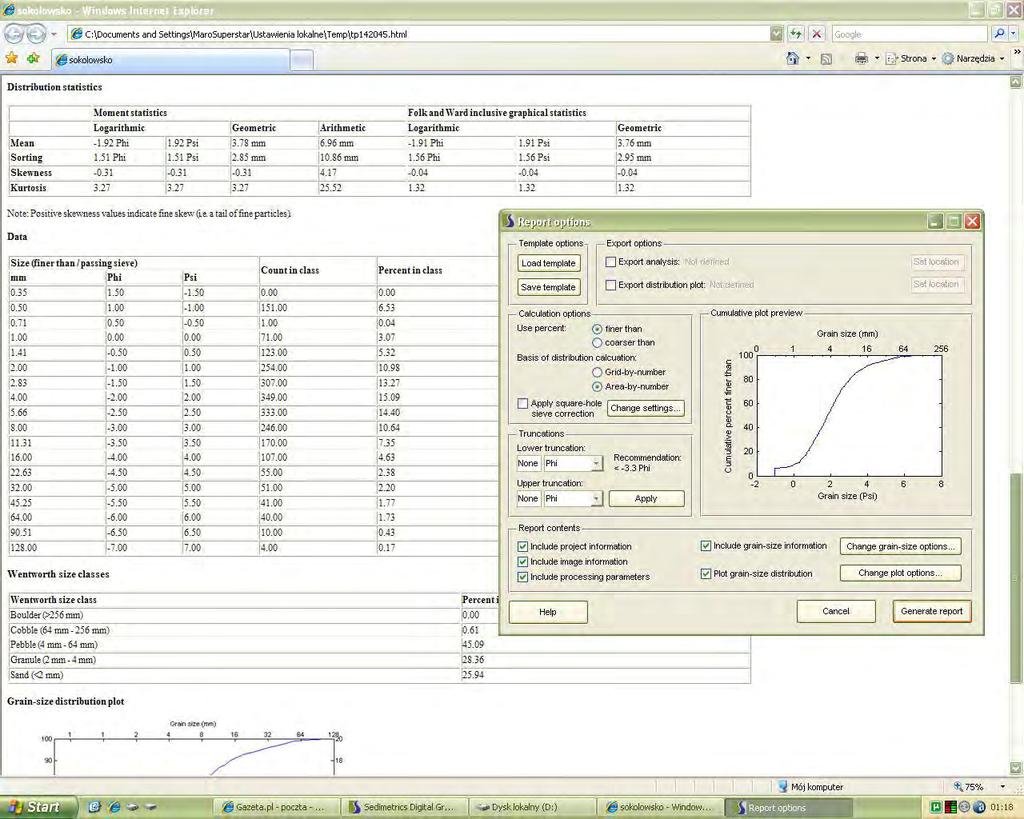This screenshot has height=819, width=1024.
Task: Click the Lower truncation value field
Action: [528, 464]
